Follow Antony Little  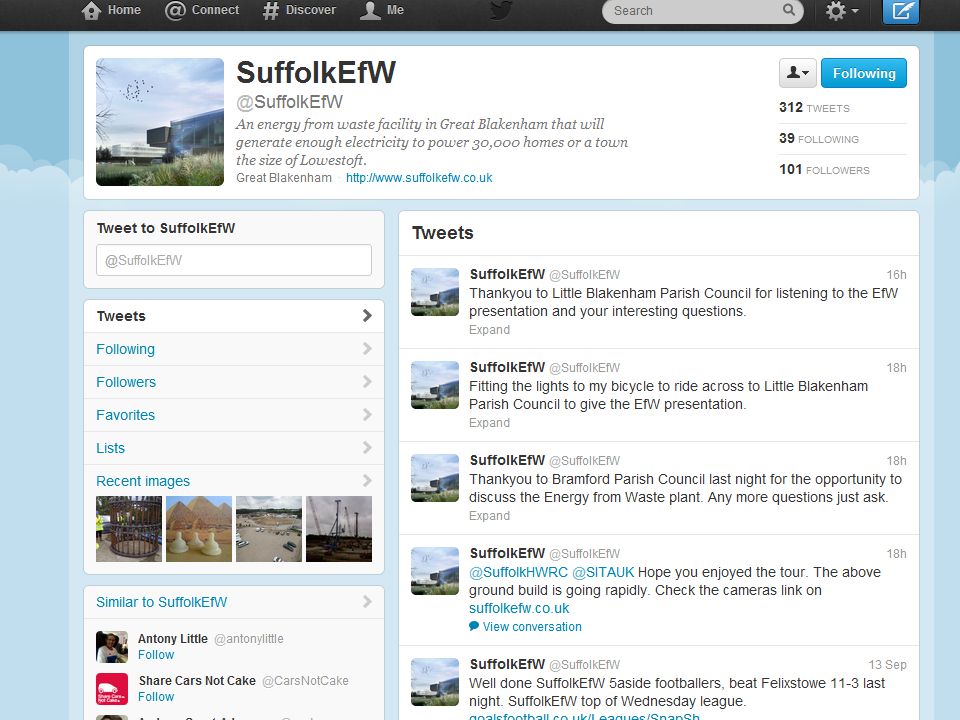(x=156, y=654)
